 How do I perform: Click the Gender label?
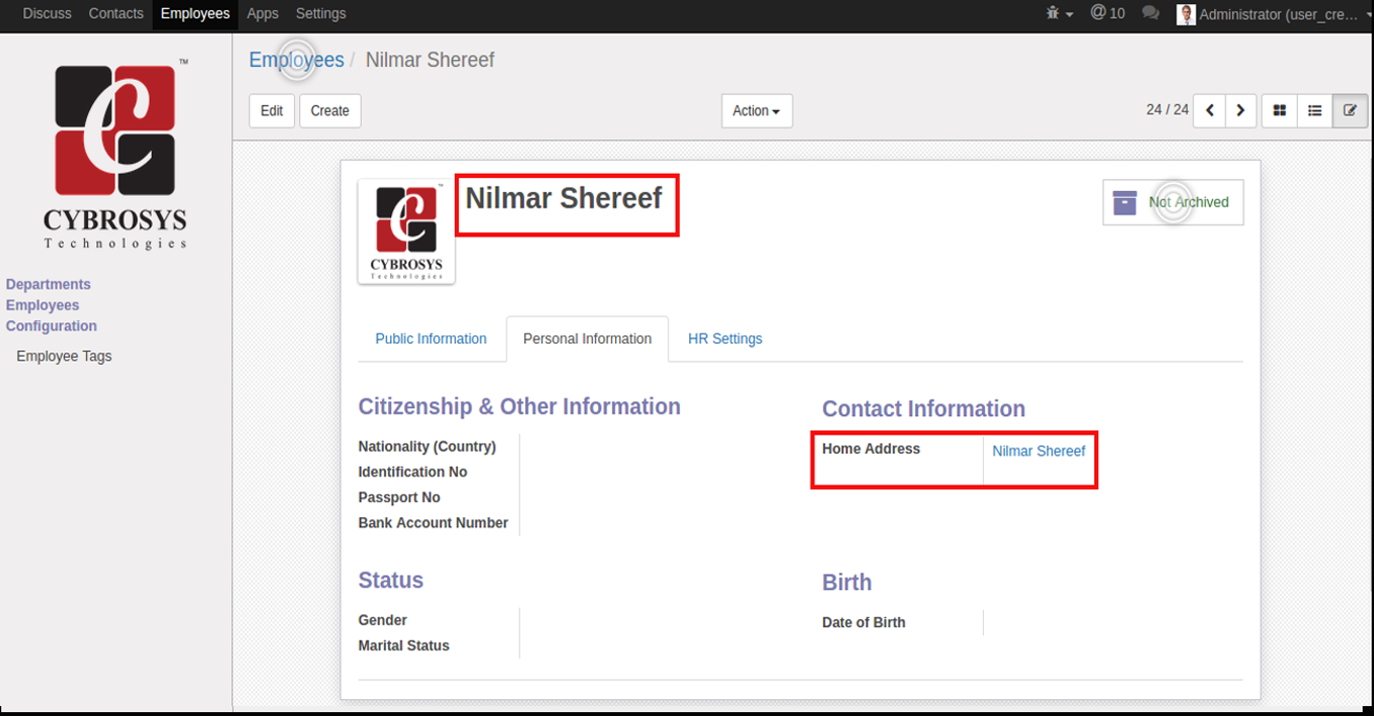pyautogui.click(x=383, y=620)
